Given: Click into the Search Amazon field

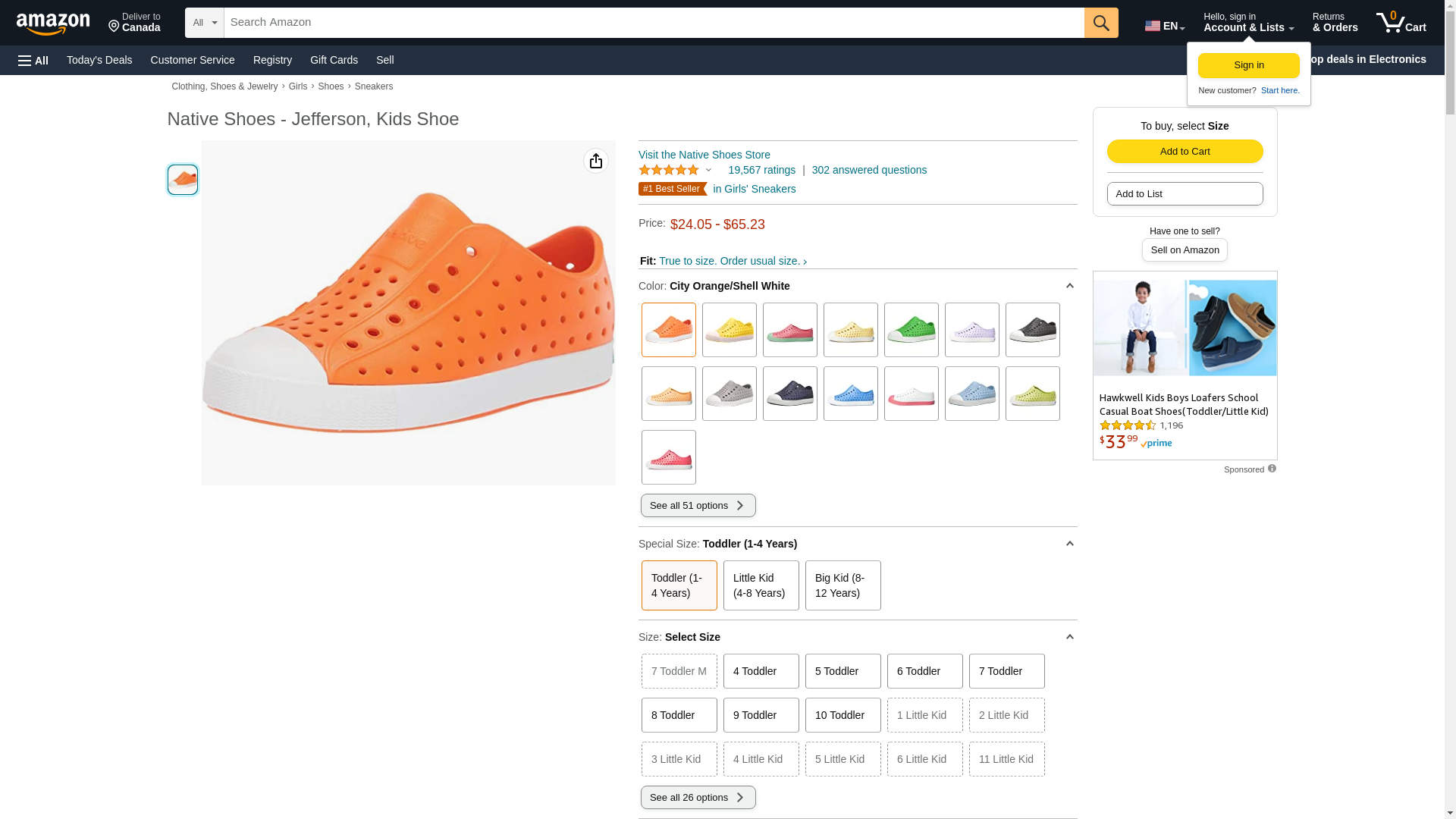Looking at the screenshot, I should [654, 23].
